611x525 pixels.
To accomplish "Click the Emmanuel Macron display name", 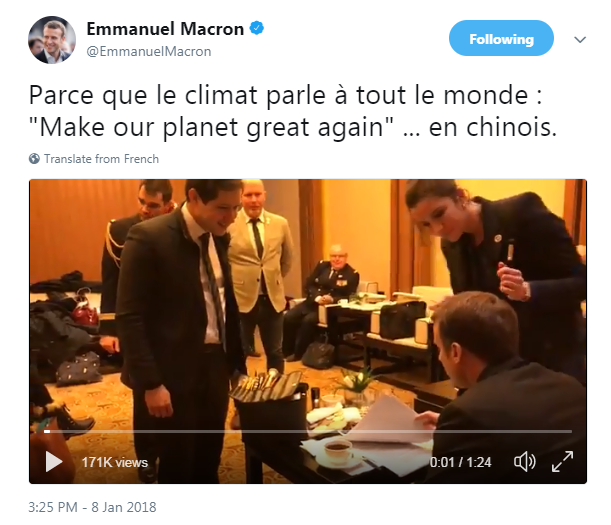I will coord(165,29).
